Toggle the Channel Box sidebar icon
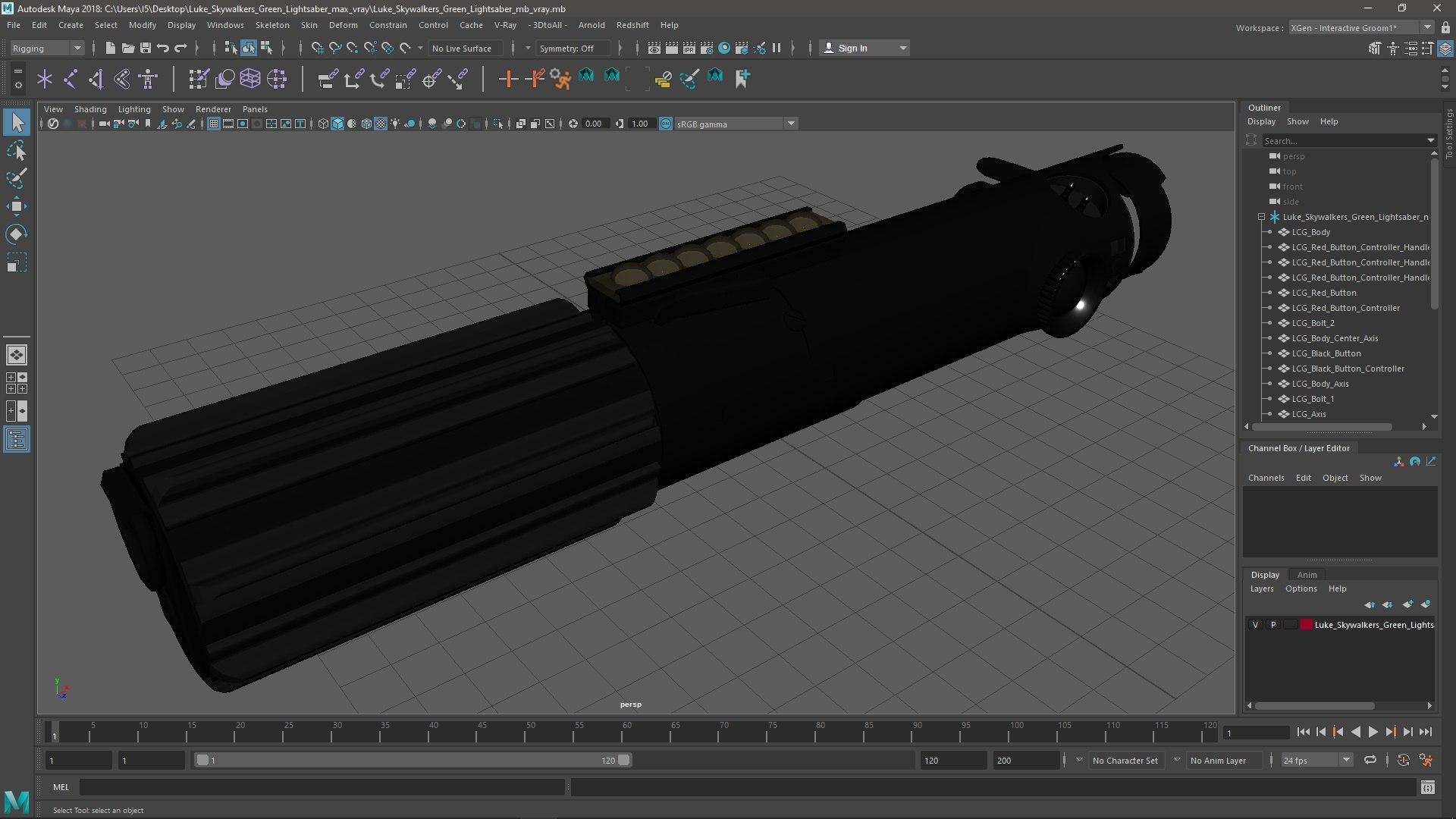1456x819 pixels. 1445,49
